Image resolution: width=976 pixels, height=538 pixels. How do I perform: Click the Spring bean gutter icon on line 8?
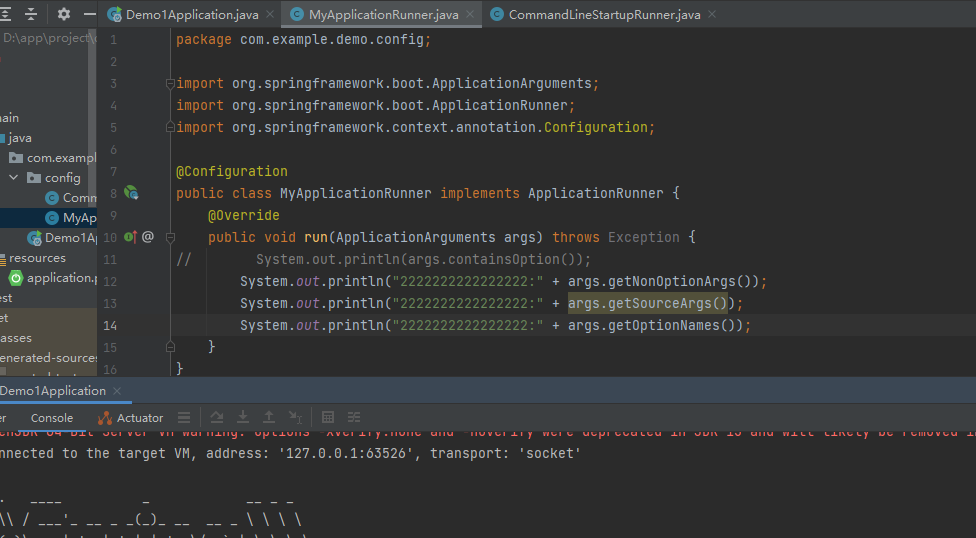click(x=131, y=192)
